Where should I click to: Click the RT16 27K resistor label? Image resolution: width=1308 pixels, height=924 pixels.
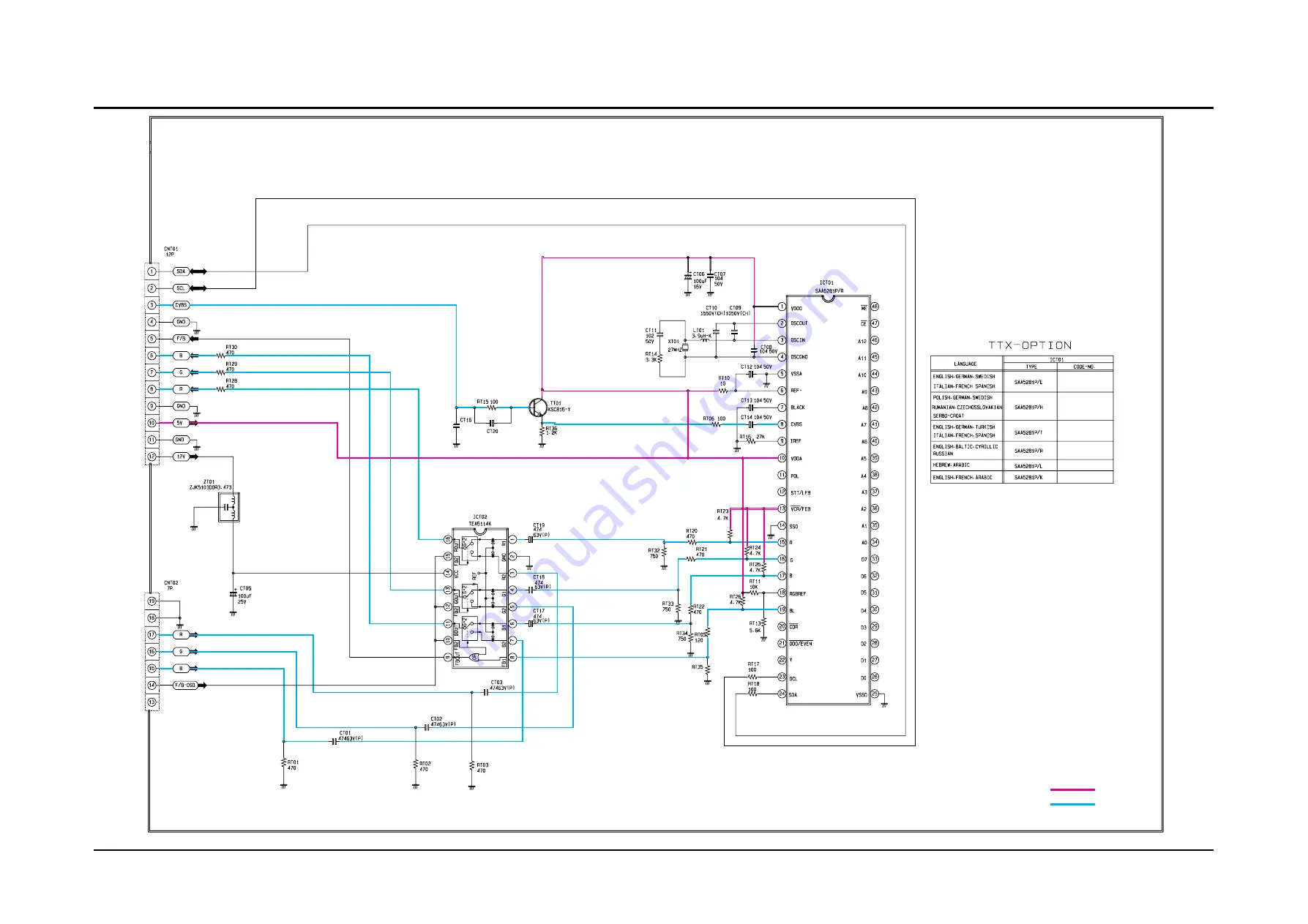(752, 437)
